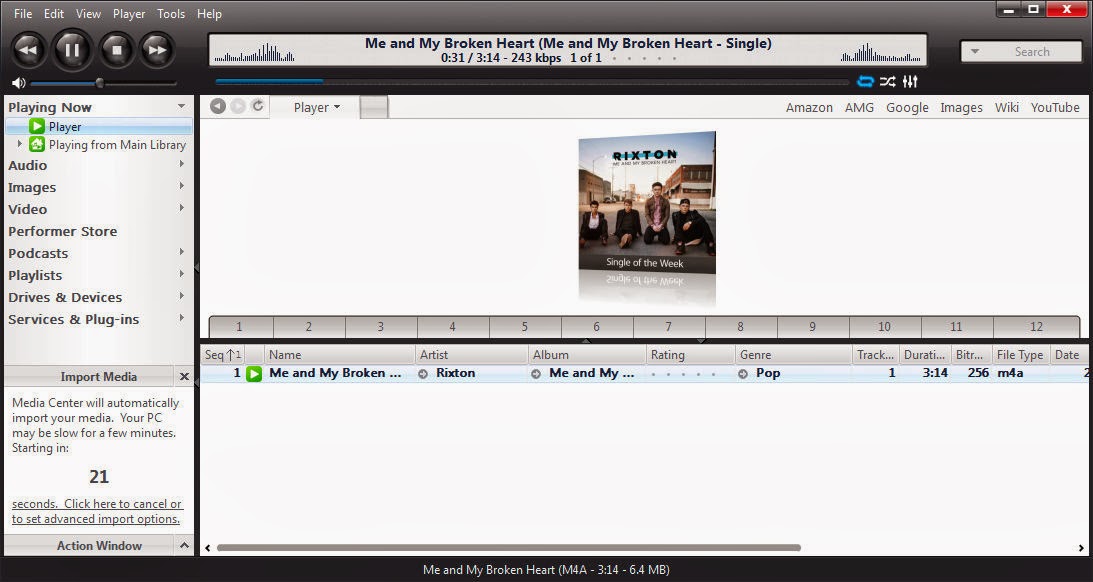The image size is (1093, 582).
Task: Sort by the File Type column header
Action: point(1020,355)
